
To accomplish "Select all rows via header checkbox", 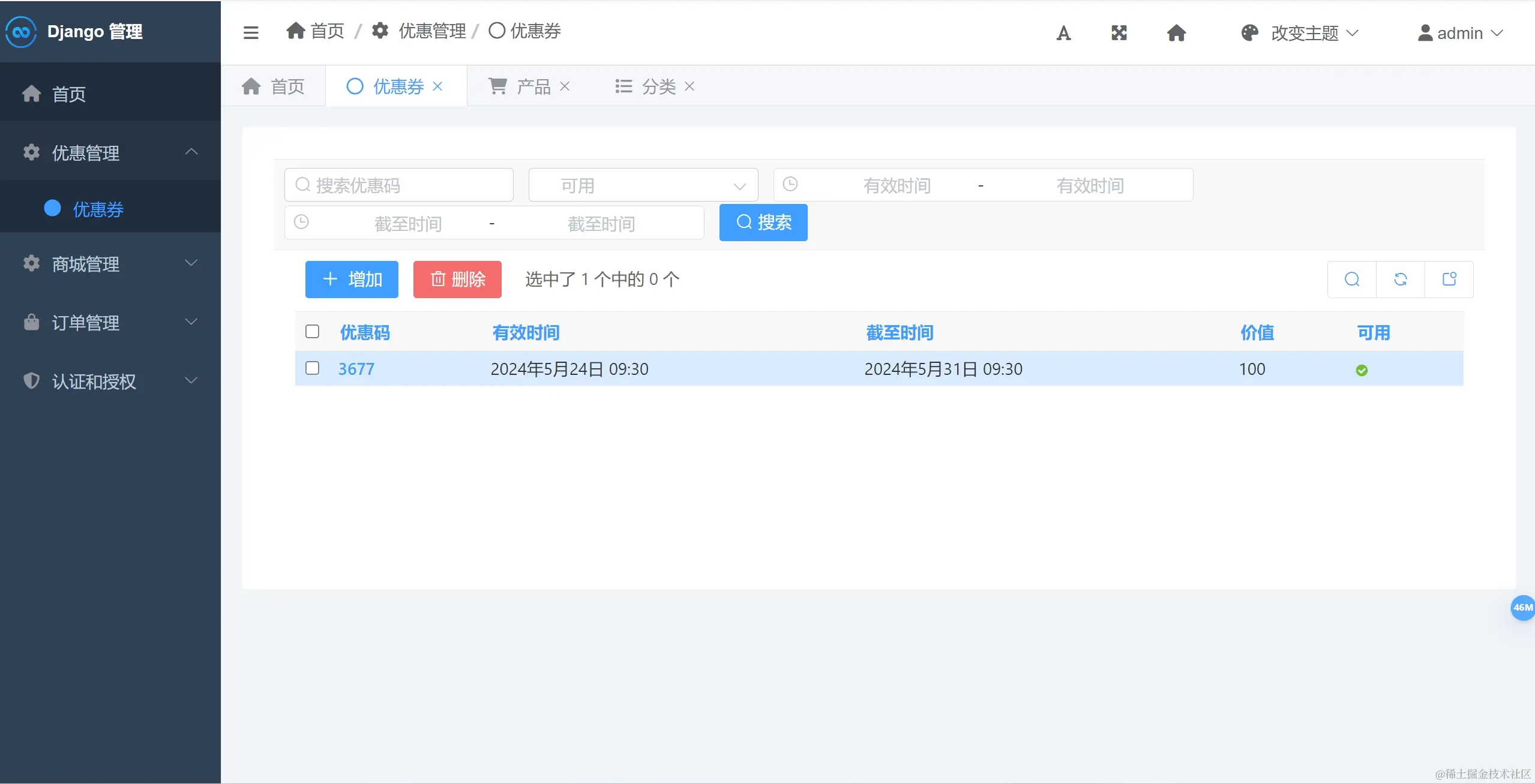I will [x=312, y=332].
